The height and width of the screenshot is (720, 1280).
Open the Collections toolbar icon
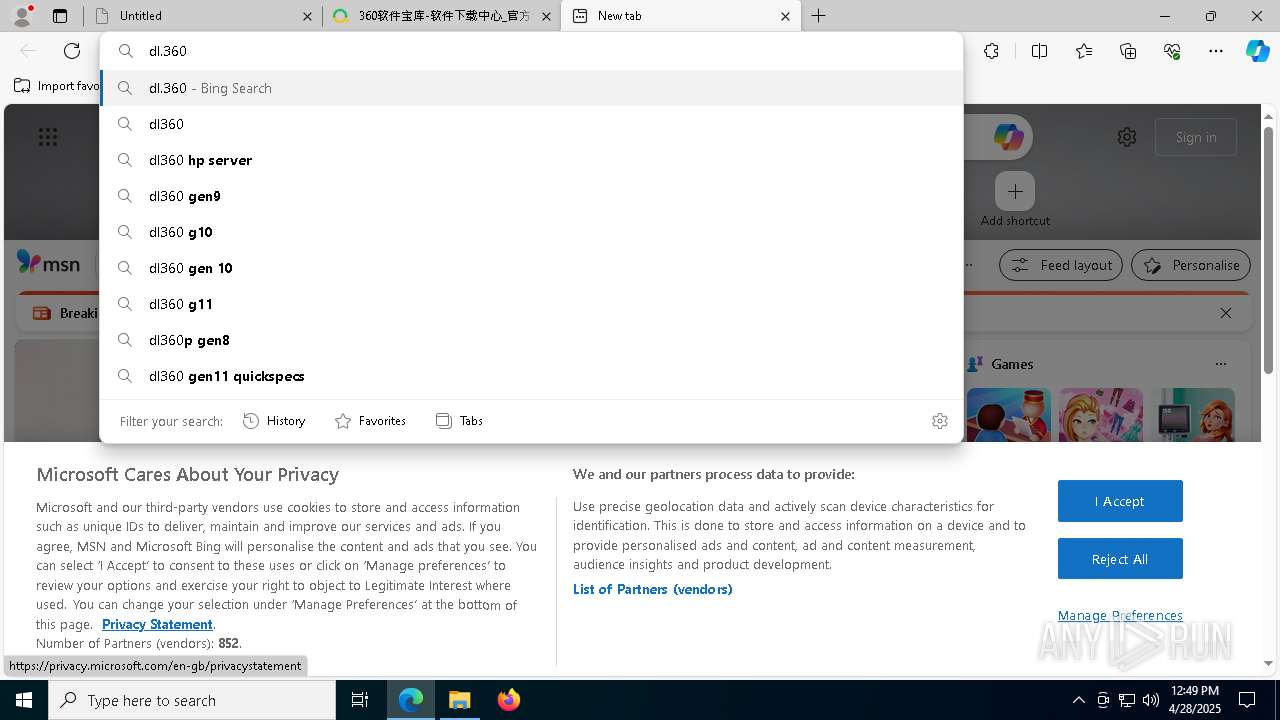point(1128,51)
